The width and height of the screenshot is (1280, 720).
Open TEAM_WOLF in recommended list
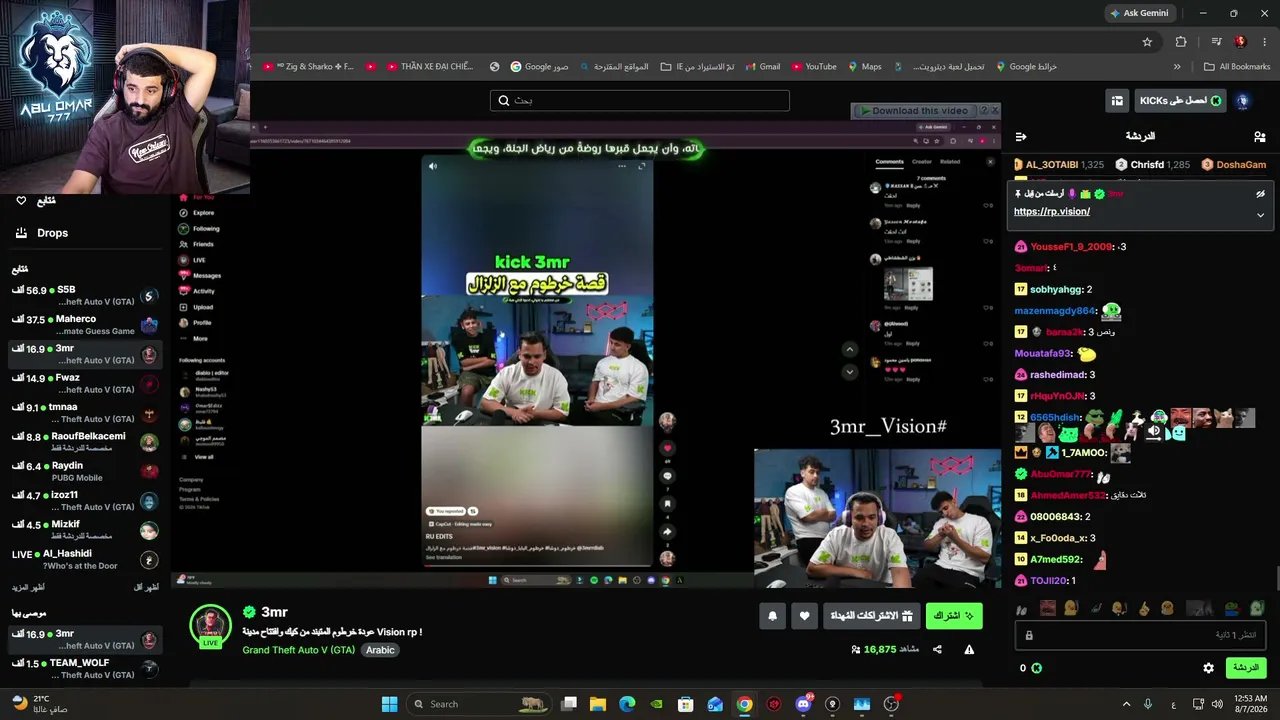(85, 669)
